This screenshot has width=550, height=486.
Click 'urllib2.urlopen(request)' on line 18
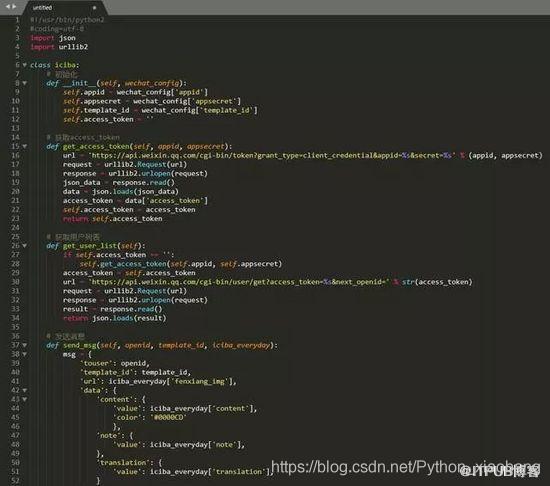[x=158, y=174]
